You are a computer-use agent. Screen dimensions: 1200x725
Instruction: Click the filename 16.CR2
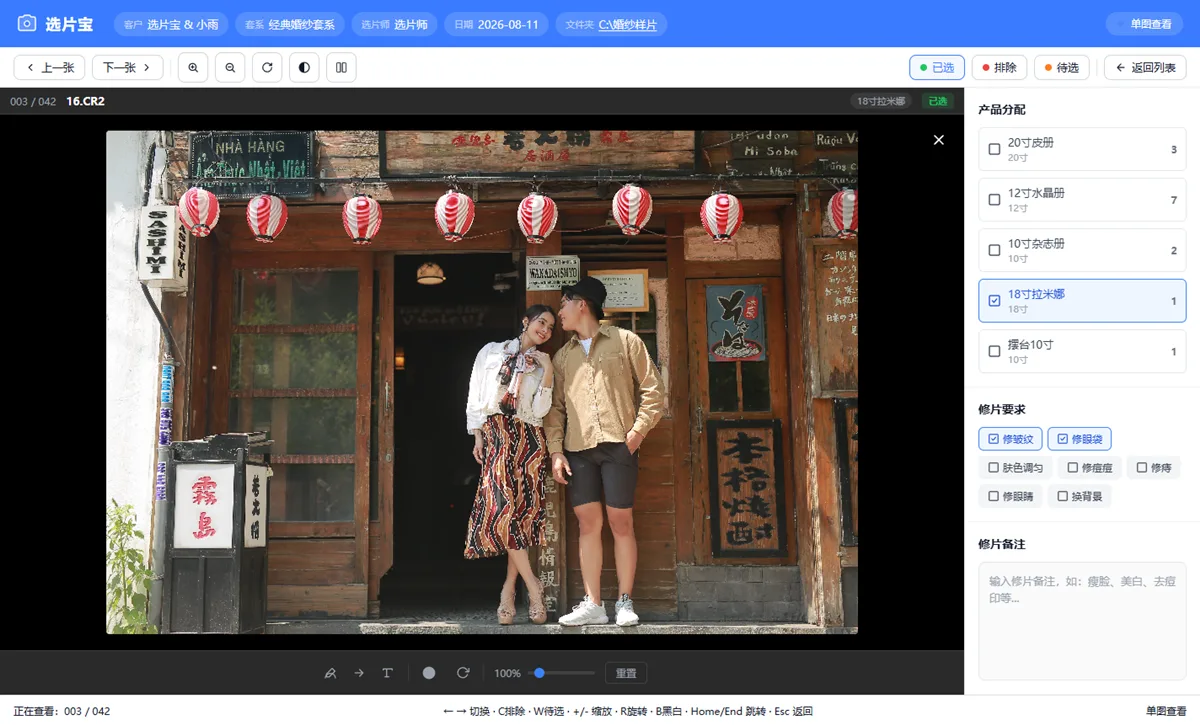[86, 101]
